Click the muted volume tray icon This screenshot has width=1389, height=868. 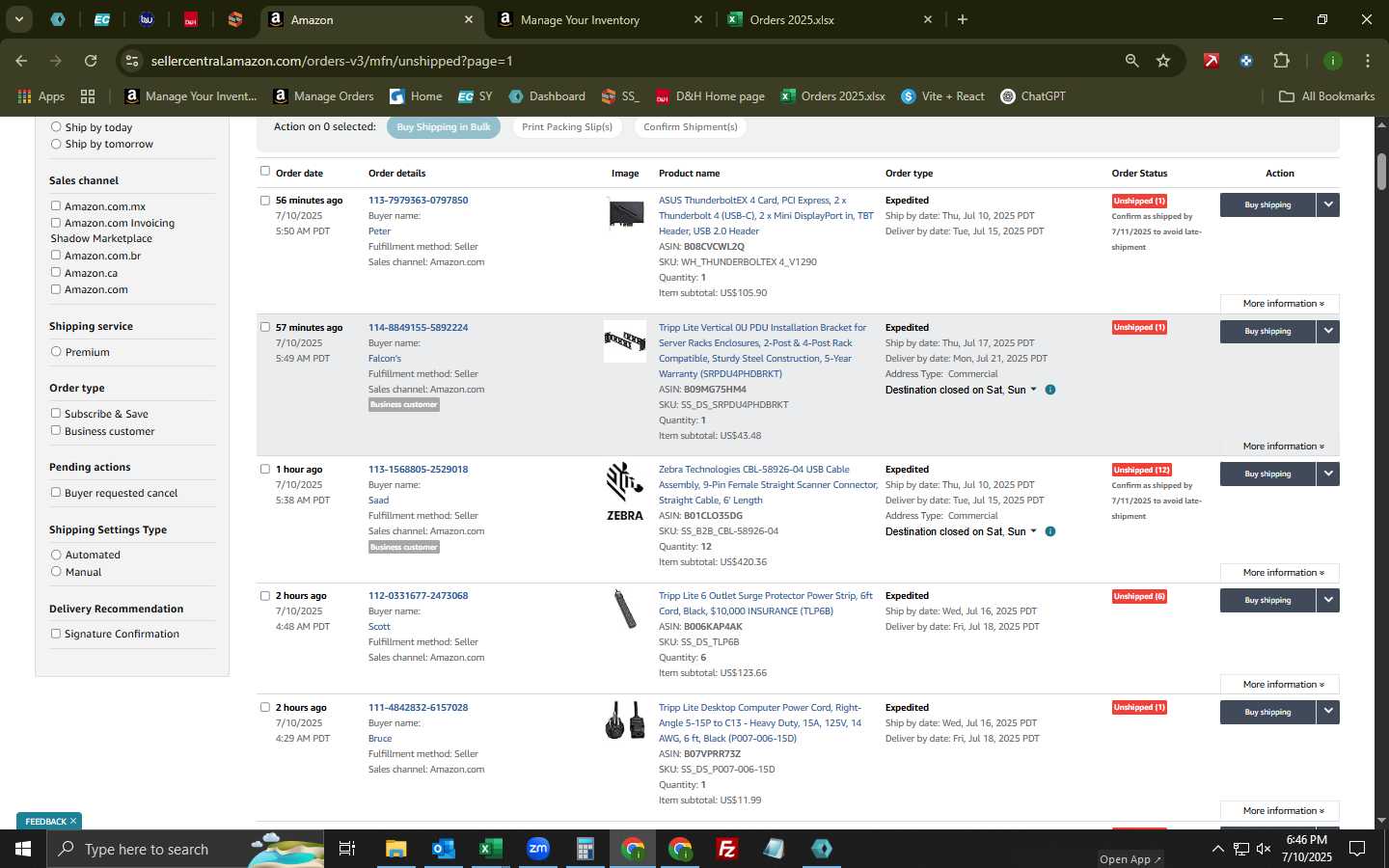(1264, 849)
